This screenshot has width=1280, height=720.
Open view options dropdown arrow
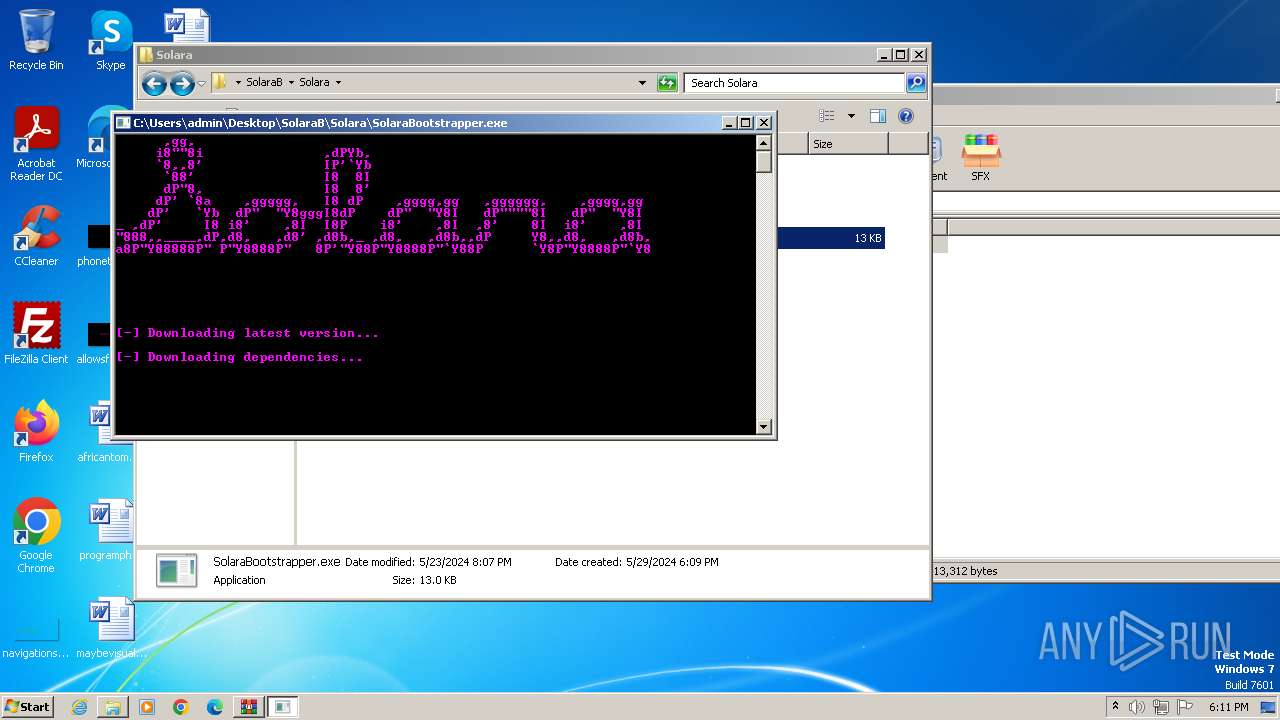(x=851, y=116)
